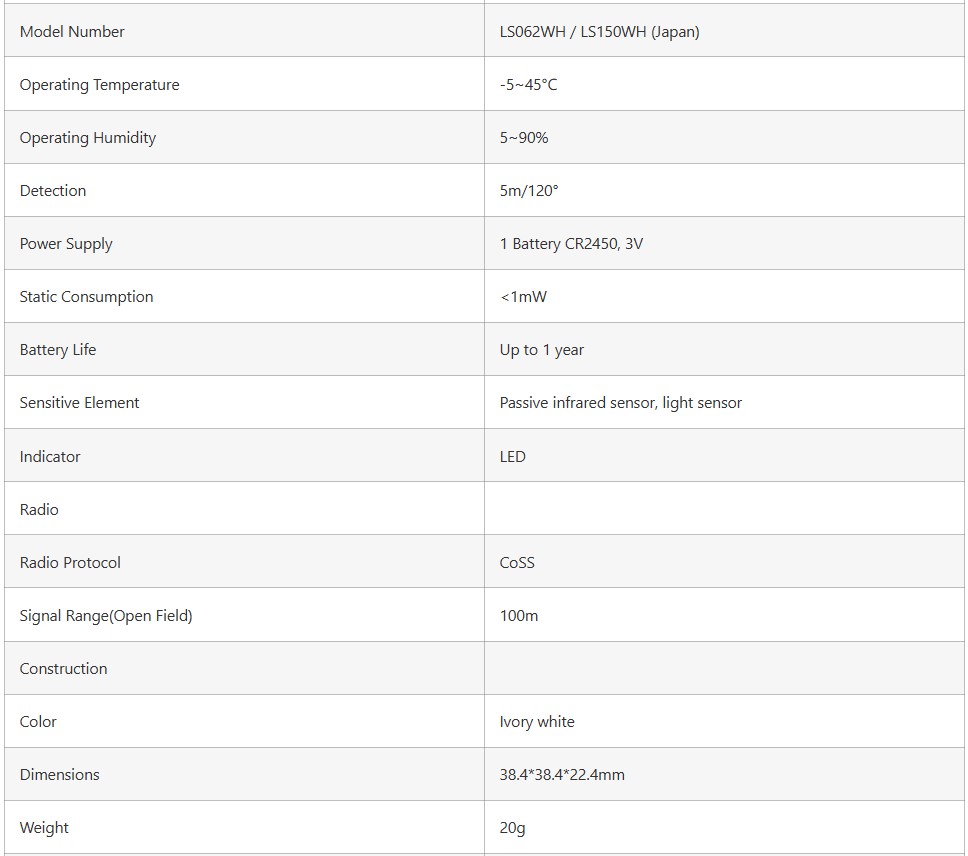
Task: Select the -5~45°C temperature value
Action: [x=528, y=85]
